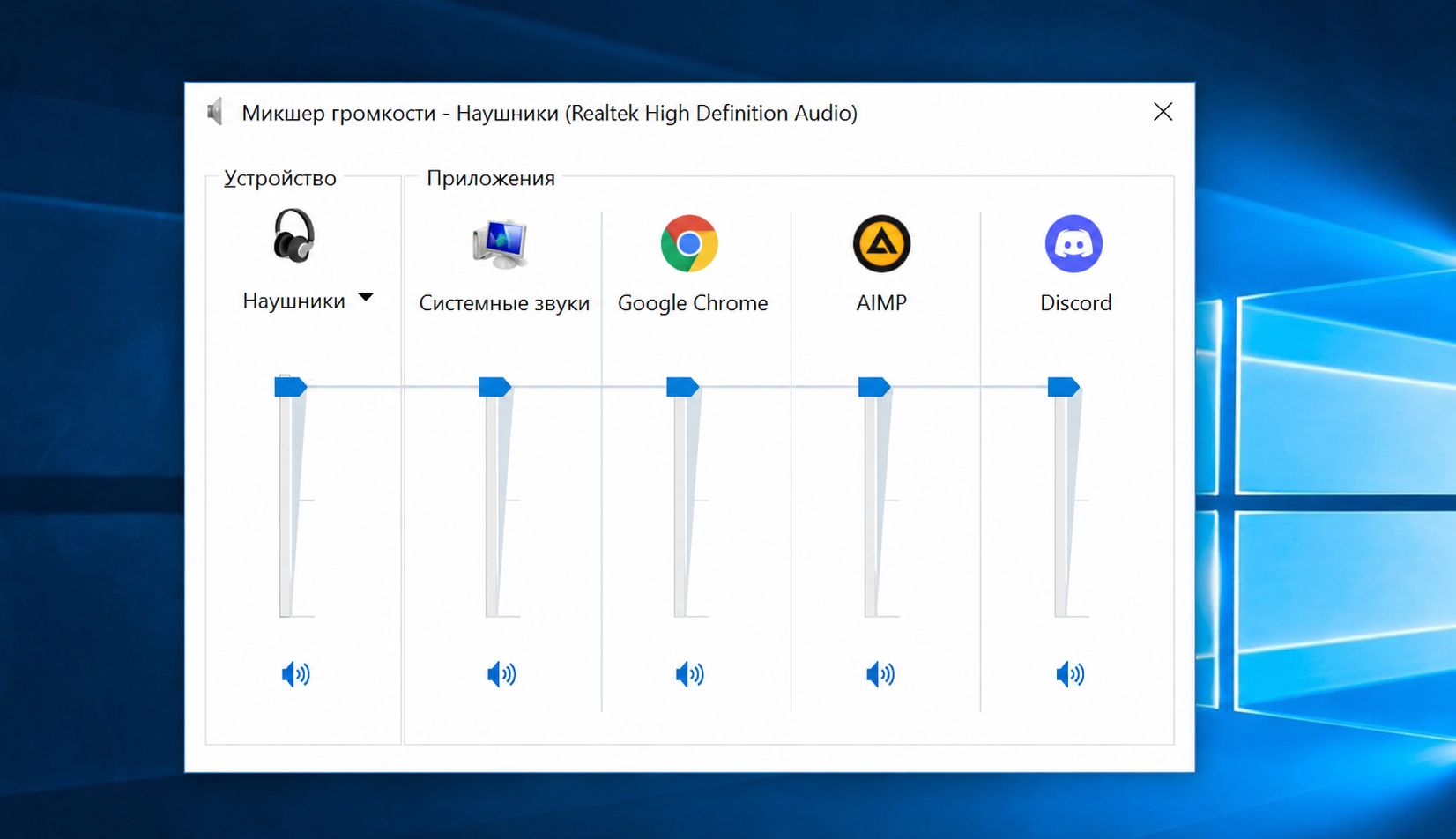Viewport: 1456px width, 839px height.
Task: Click the Системные звуки volume slider handle
Action: click(495, 386)
